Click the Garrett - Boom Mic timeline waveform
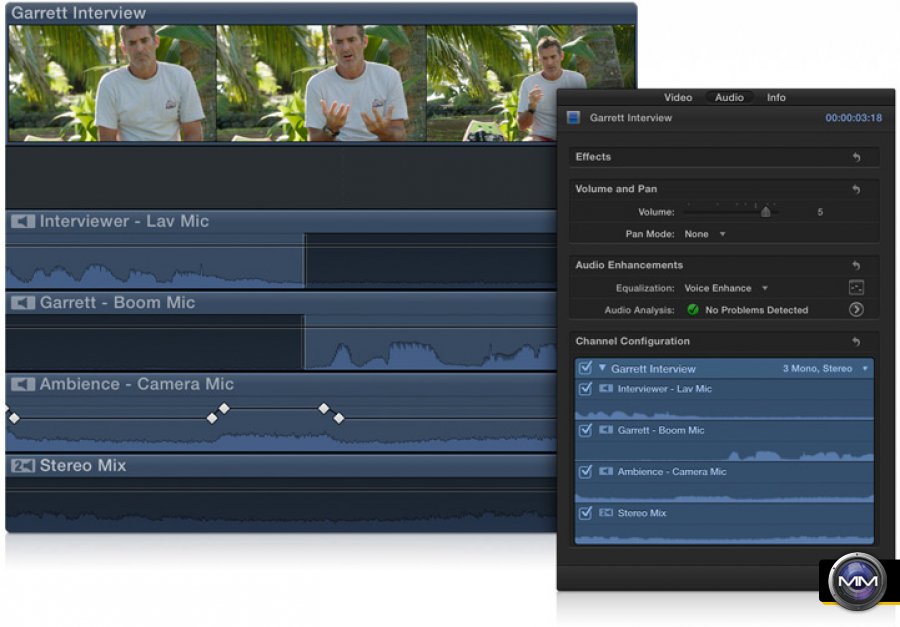The image size is (900, 627). (x=281, y=343)
